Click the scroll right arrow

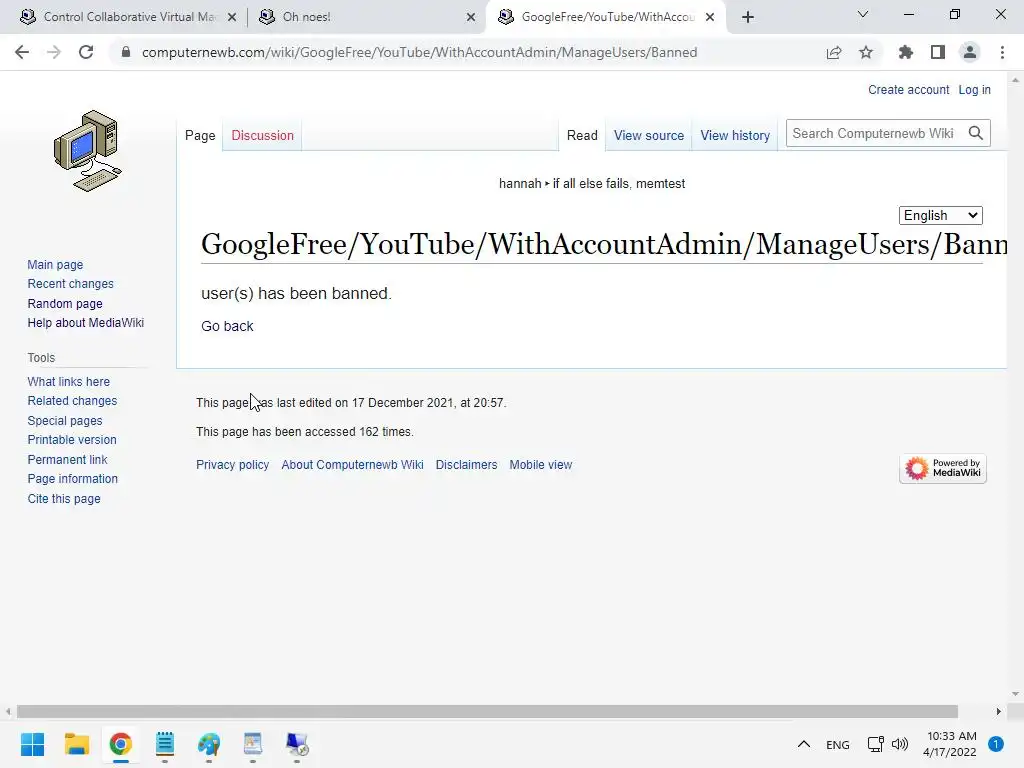tap(999, 711)
